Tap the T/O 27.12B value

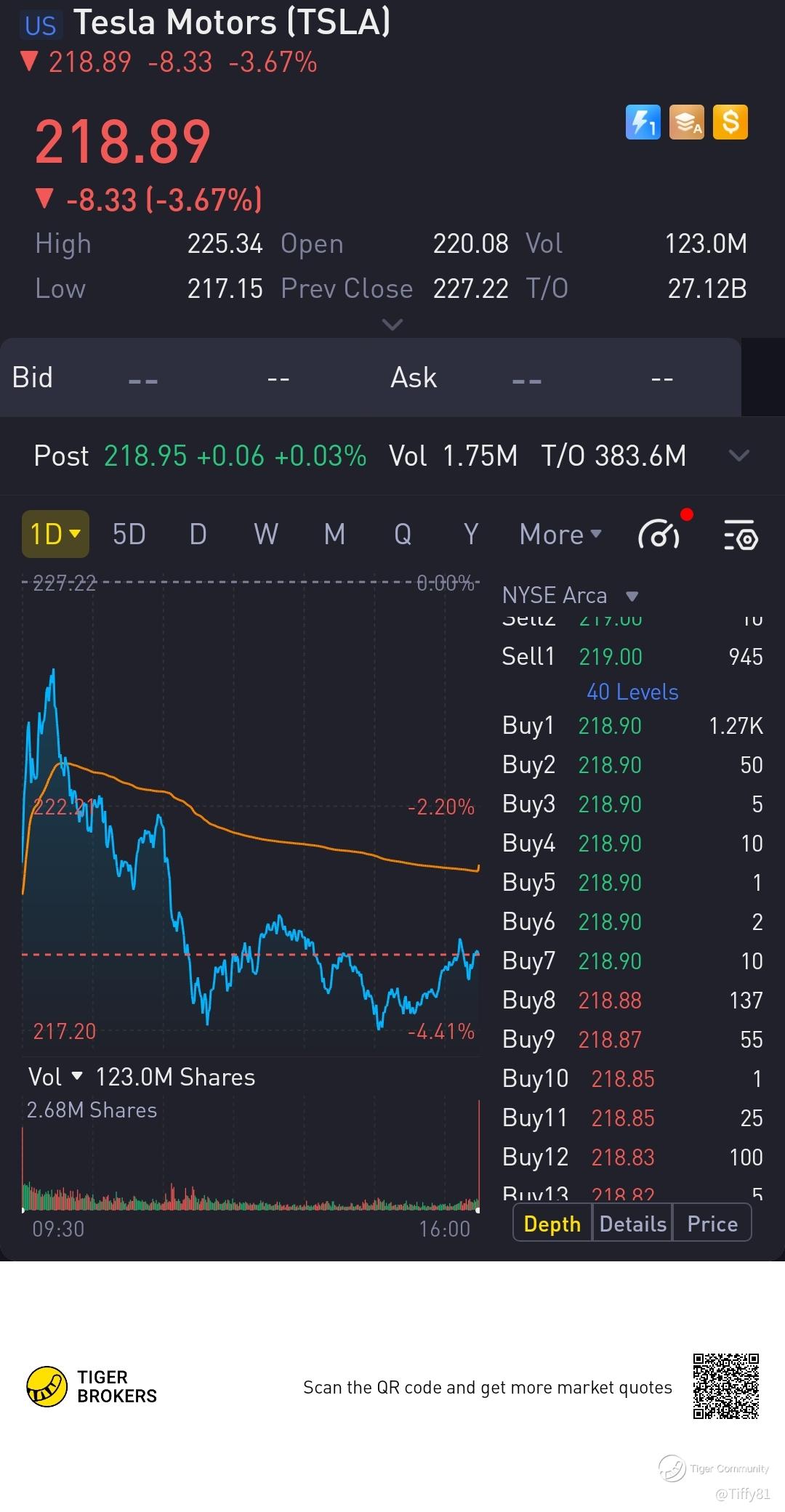pos(707,289)
